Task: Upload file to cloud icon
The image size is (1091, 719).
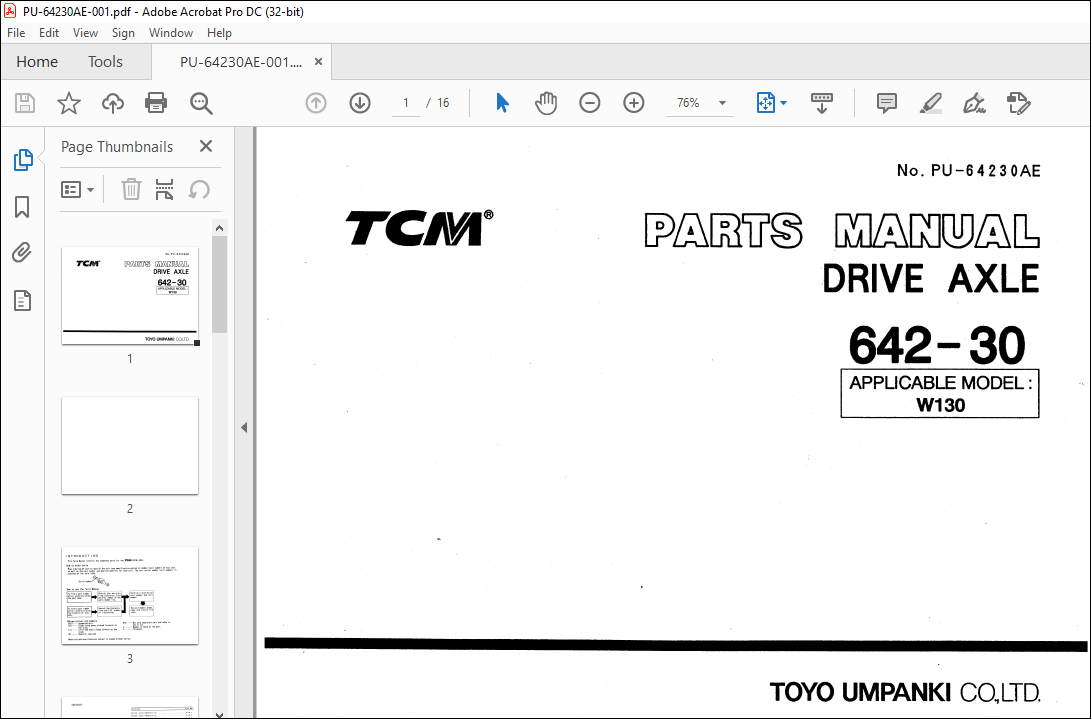Action: (113, 103)
